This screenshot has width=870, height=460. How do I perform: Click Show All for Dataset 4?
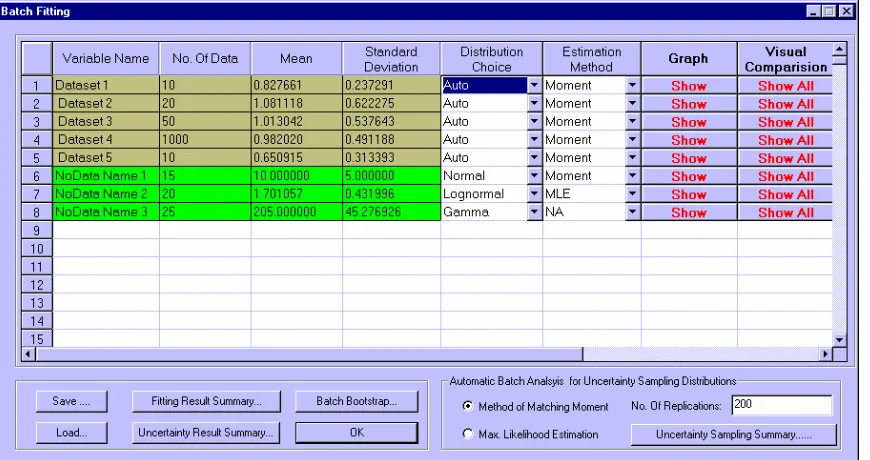(785, 140)
